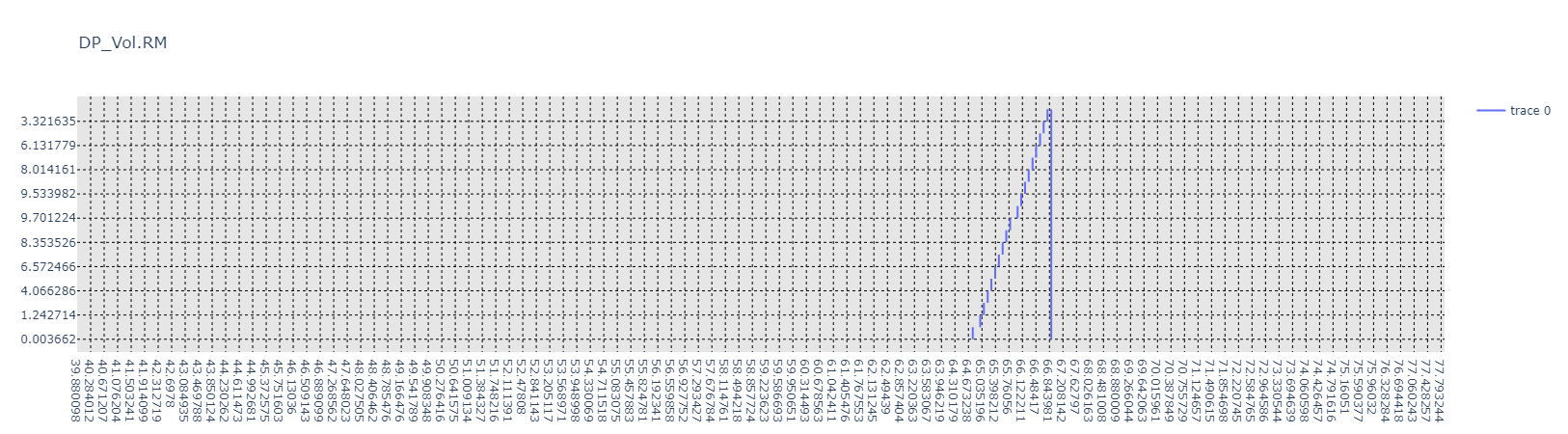Screen dimensions: 1568x434
Task: Click y-axis label 8.014161
Action: [48, 169]
